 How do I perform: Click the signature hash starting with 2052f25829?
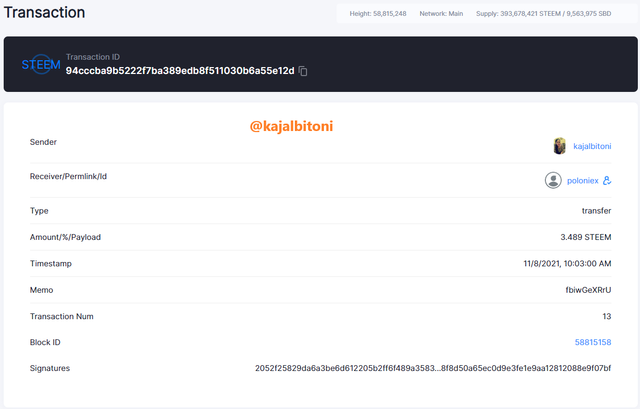433,368
